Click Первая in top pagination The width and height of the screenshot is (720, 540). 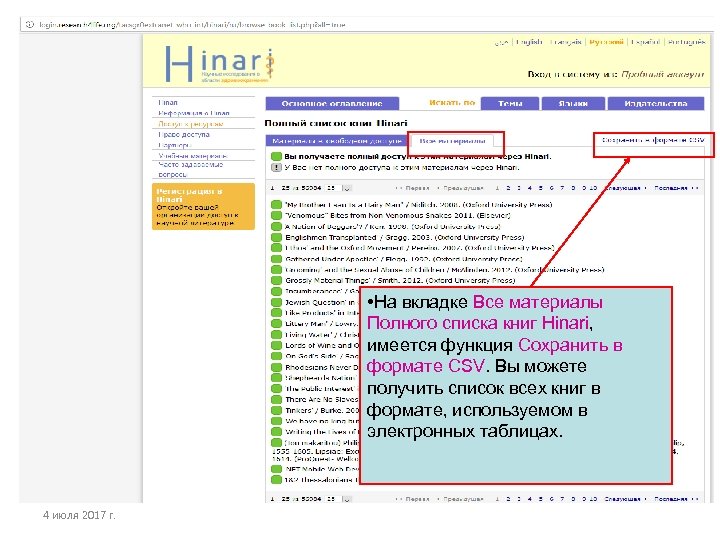[413, 188]
